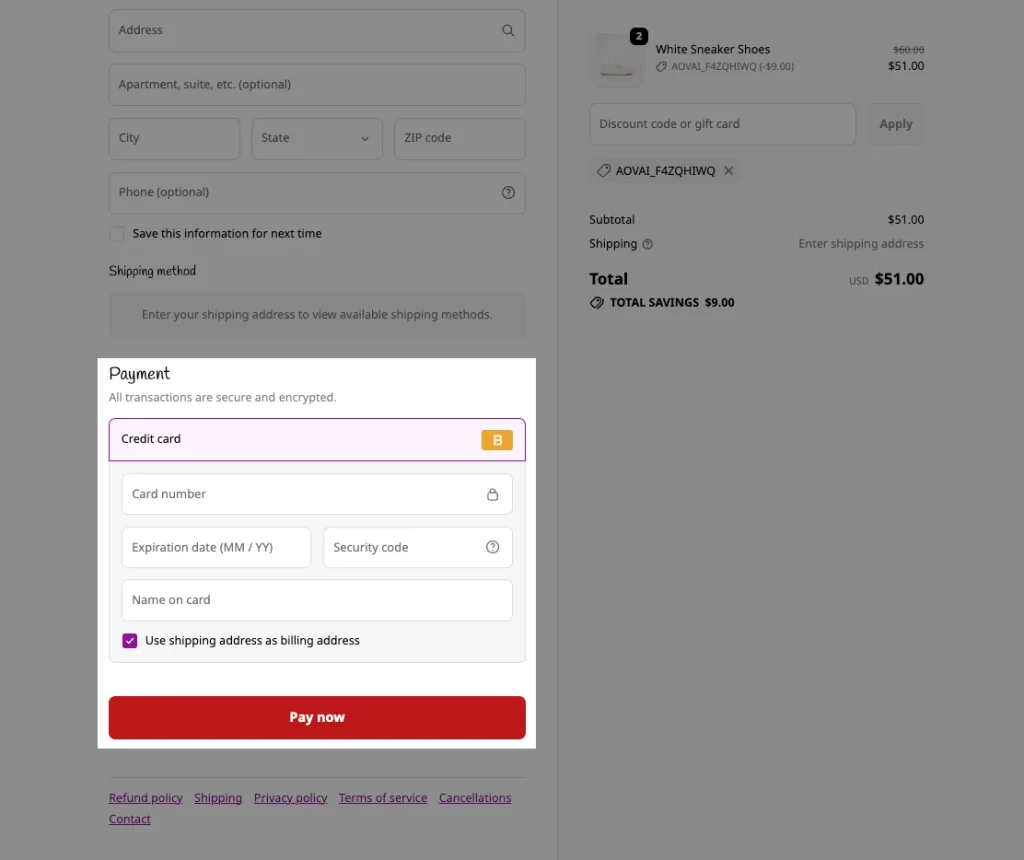Viewport: 1024px width, 860px height.
Task: Check Save this information for next time
Action: click(x=117, y=234)
